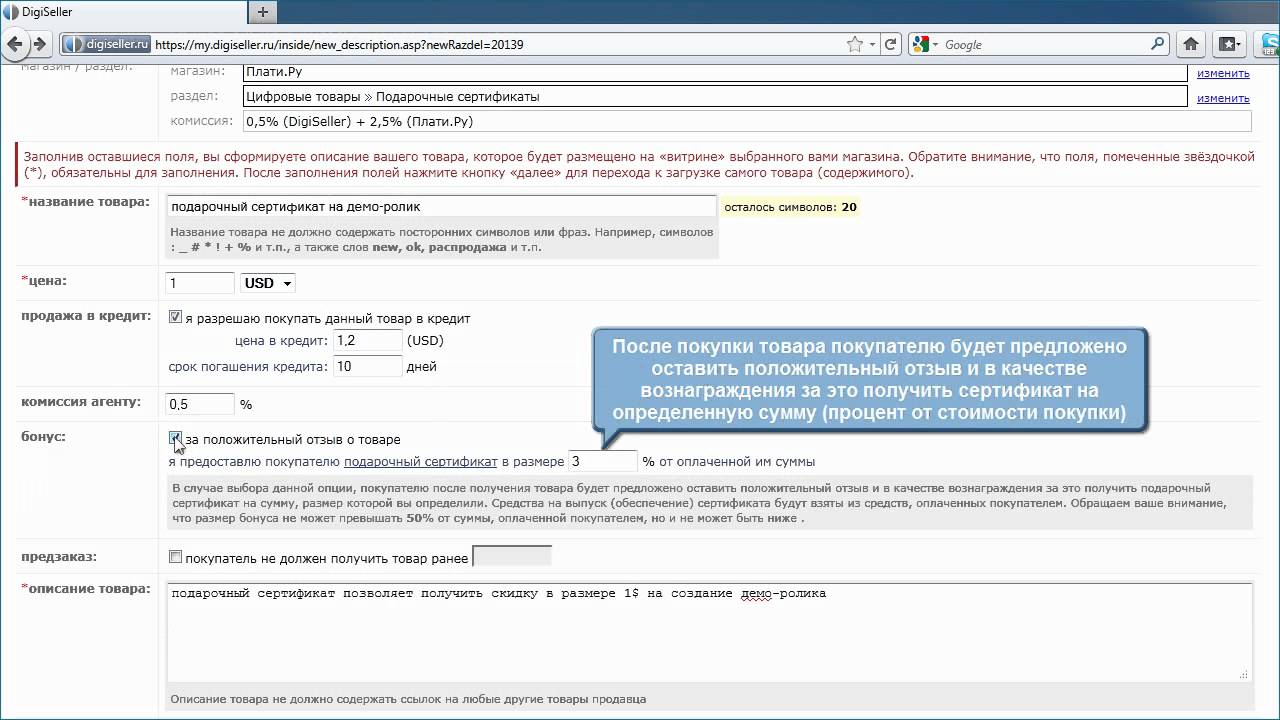
Task: Click the disabled pre-order date field
Action: click(x=511, y=556)
